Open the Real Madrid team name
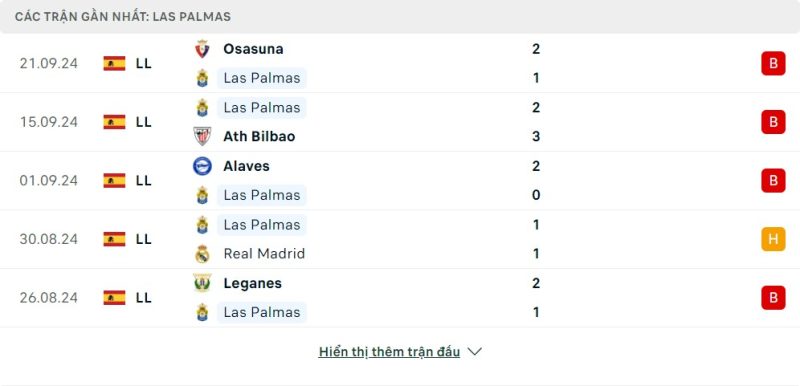This screenshot has width=800, height=386. (264, 253)
